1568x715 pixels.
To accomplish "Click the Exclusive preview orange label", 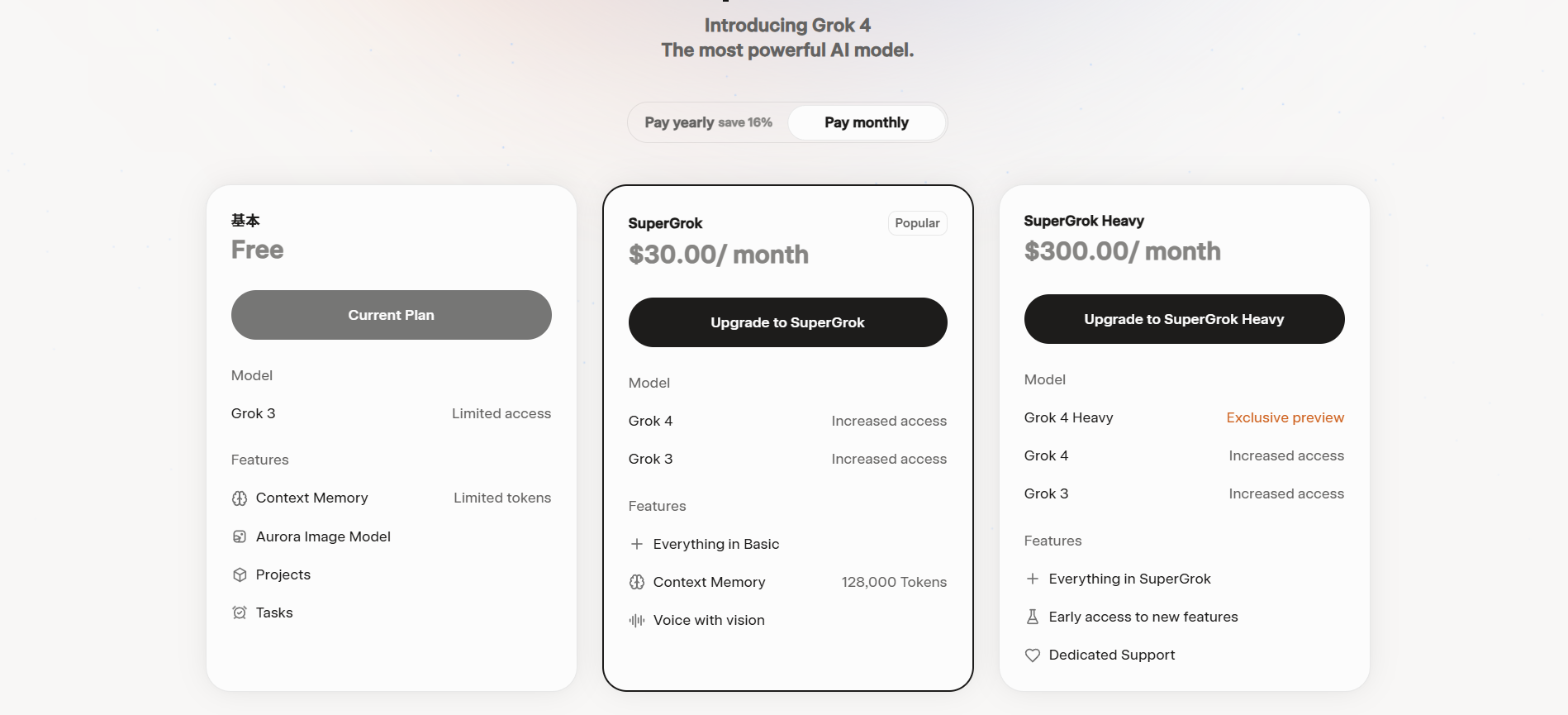I will (1285, 417).
